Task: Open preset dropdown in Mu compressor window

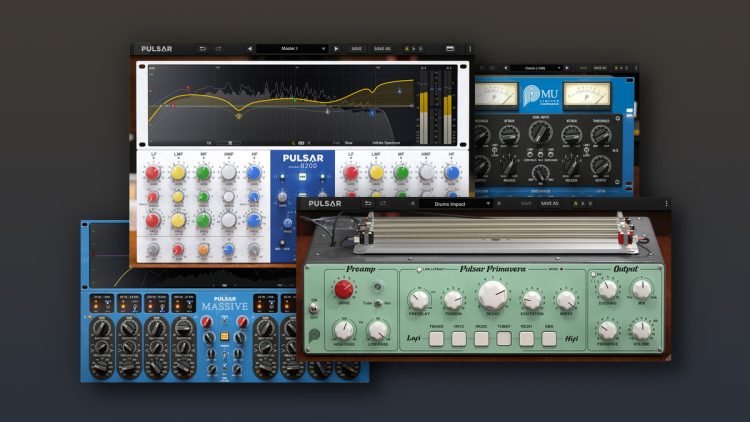Action: pos(535,68)
